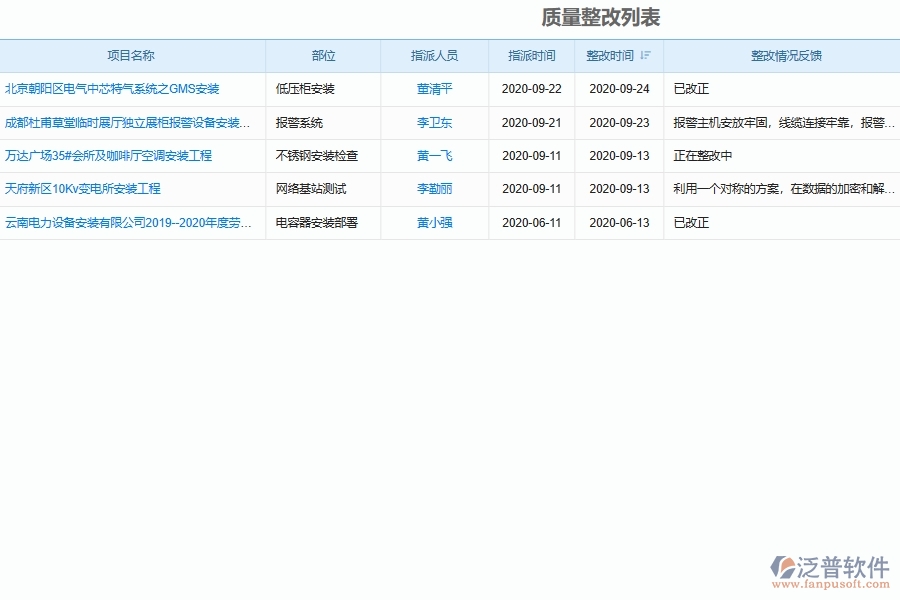
Task: Click the 指派时间 column header
Action: [533, 56]
